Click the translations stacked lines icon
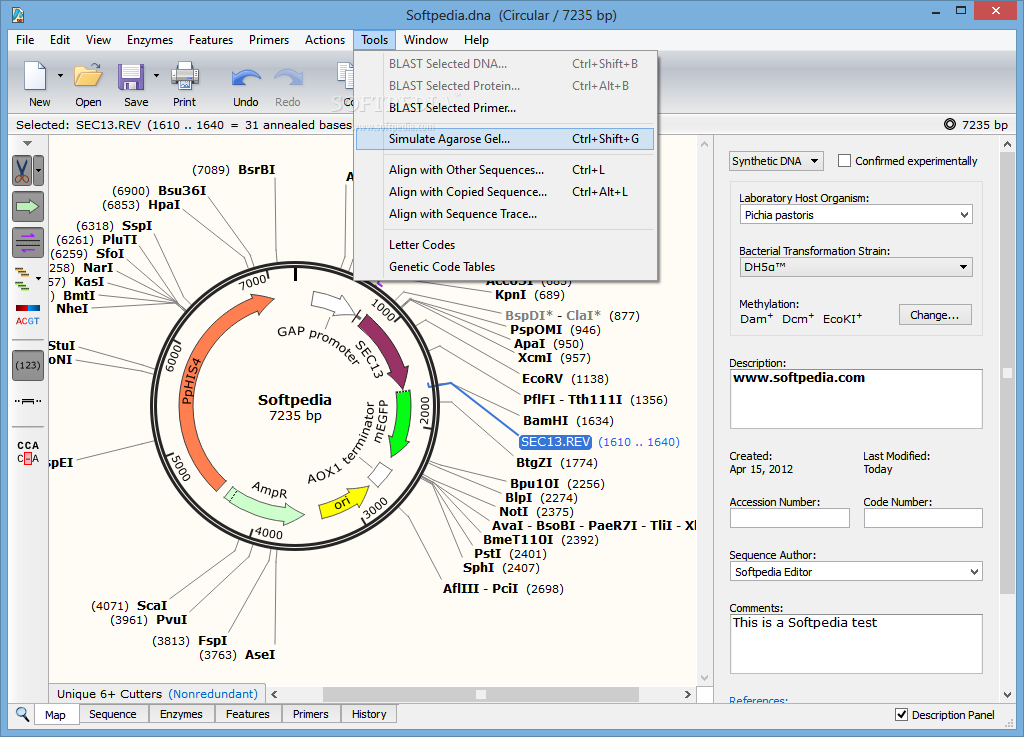 point(22,279)
